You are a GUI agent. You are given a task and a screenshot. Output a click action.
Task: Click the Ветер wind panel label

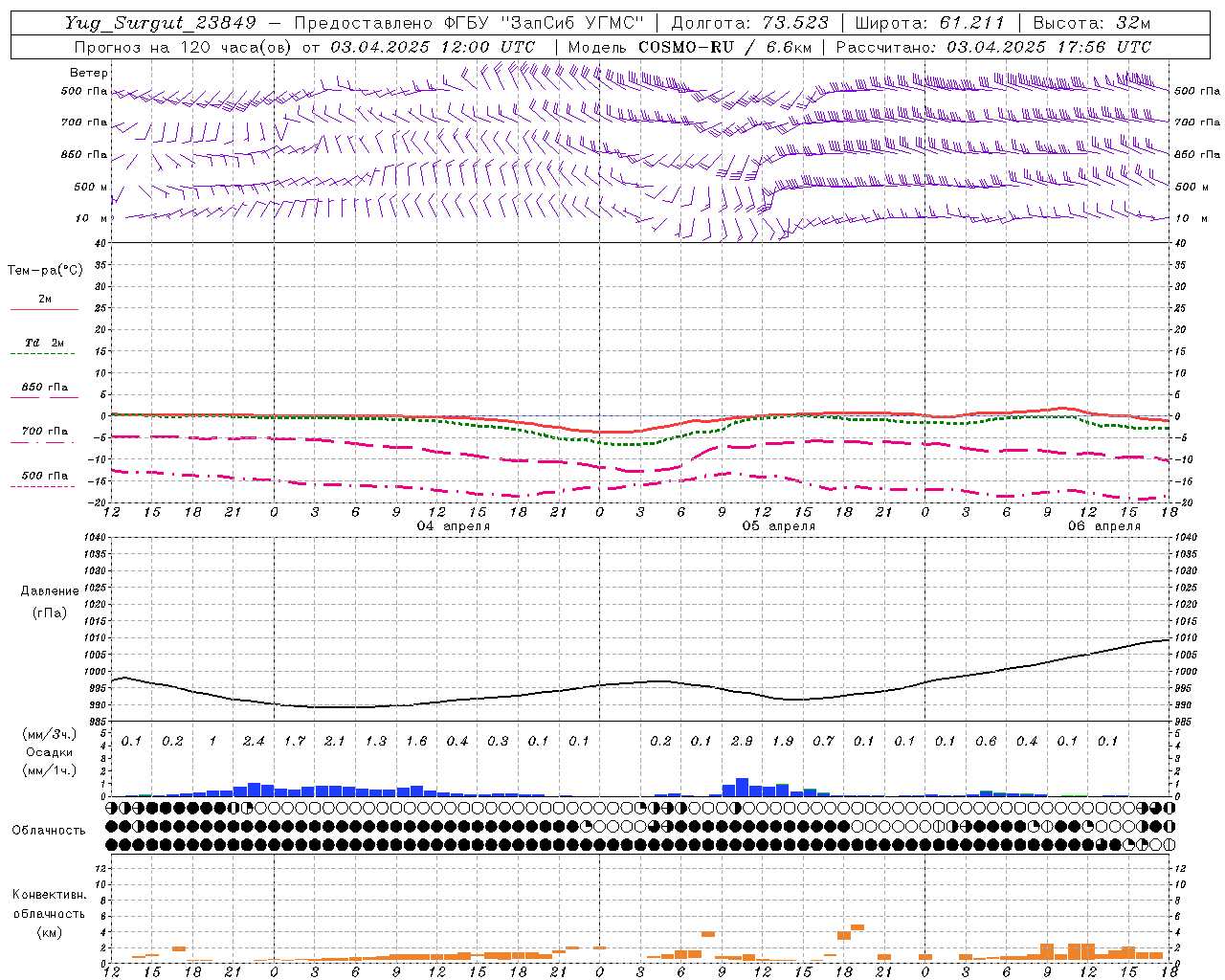88,73
